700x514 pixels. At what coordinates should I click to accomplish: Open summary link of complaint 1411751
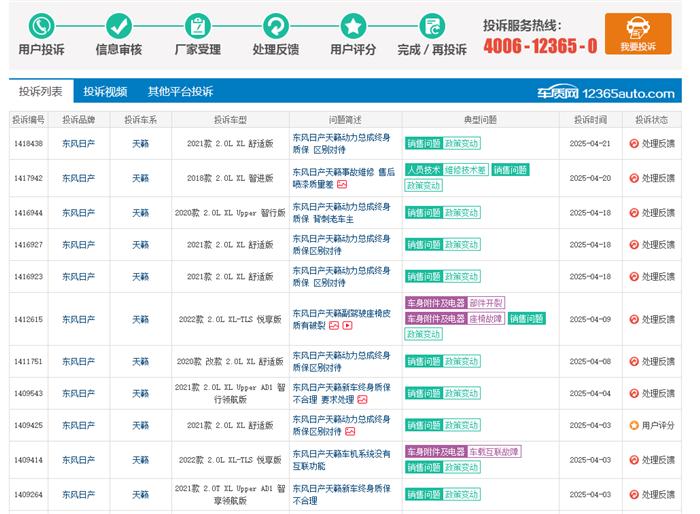[x=342, y=361]
